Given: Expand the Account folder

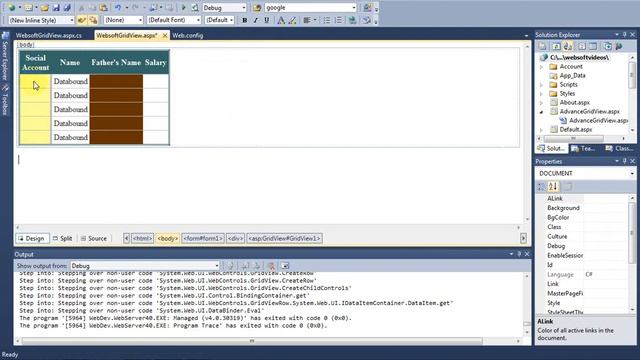Looking at the screenshot, I should (542, 67).
